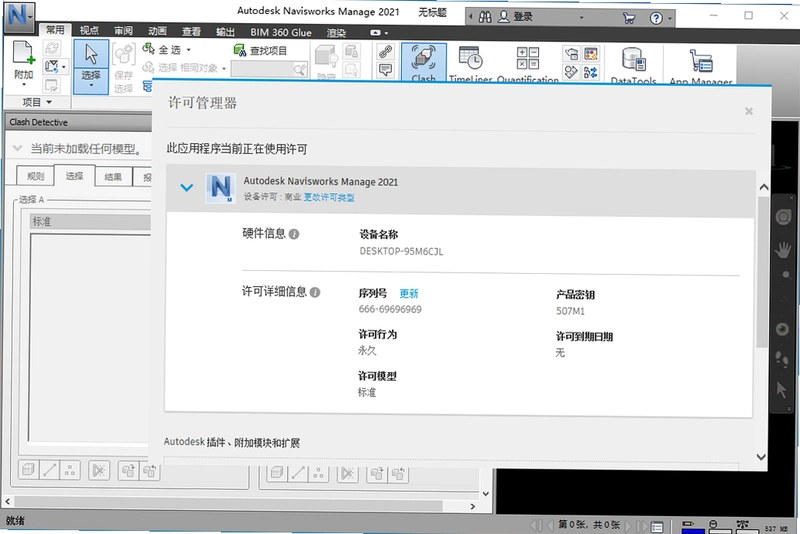Click the Hide (隐藏) cube icon
This screenshot has height=534, width=800.
(x=326, y=56)
